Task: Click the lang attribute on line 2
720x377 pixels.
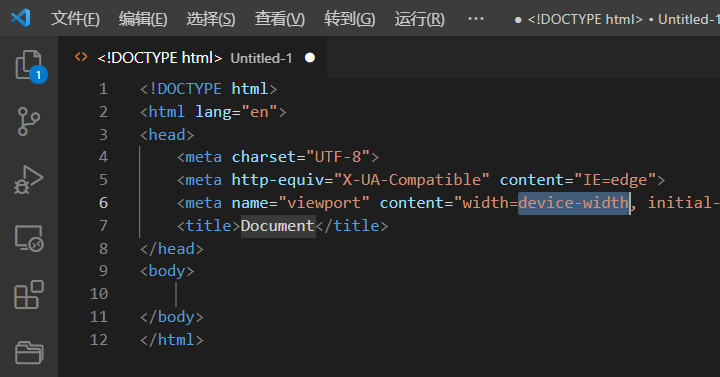Action: click(214, 112)
